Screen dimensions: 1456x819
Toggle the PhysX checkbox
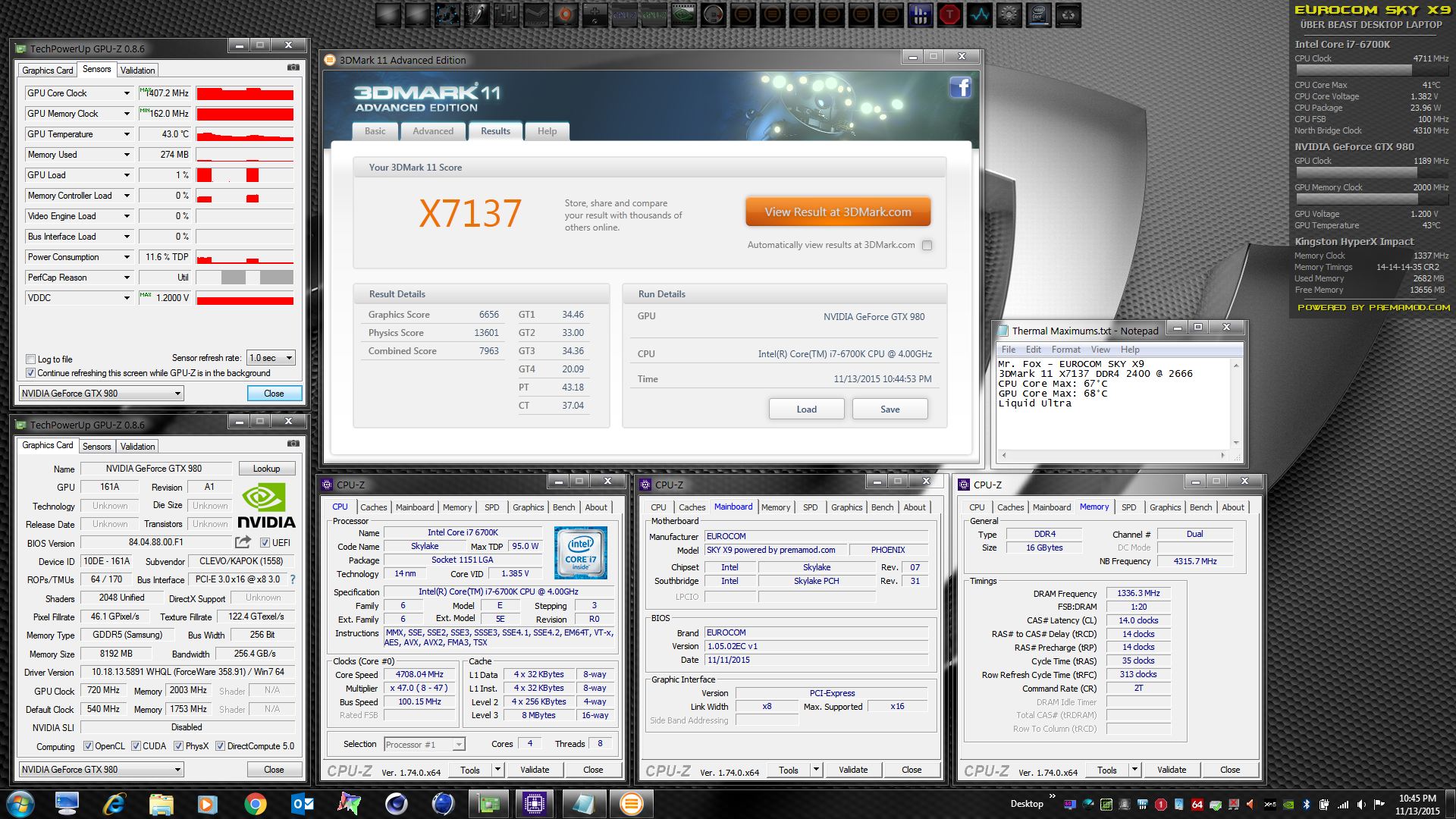[178, 746]
